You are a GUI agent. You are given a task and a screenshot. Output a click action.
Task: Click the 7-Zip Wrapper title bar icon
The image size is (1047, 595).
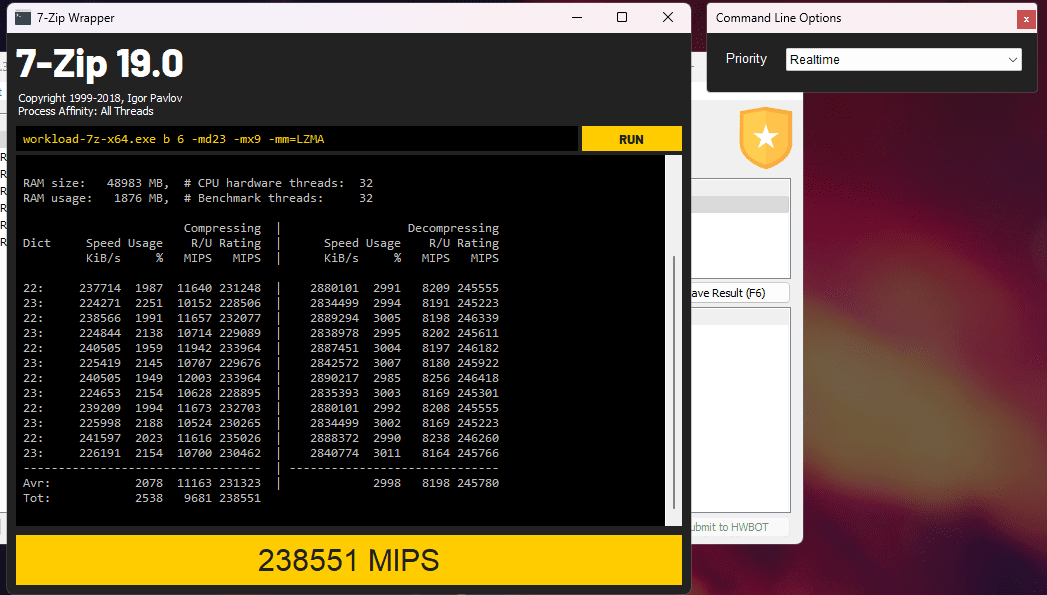point(23,18)
